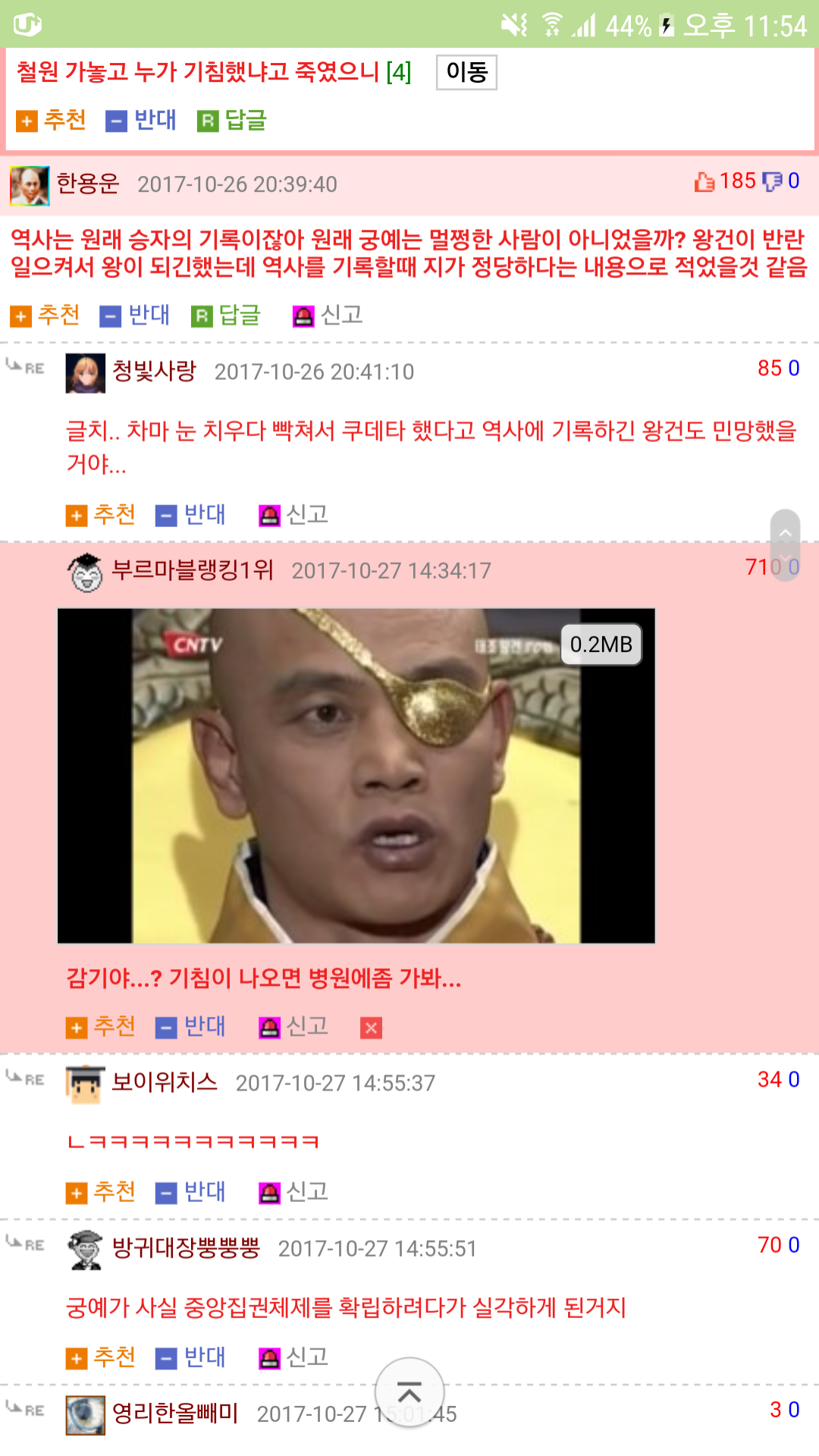Click 답글 under the top post title
This screenshot has height=1456, width=819.
pos(232,120)
